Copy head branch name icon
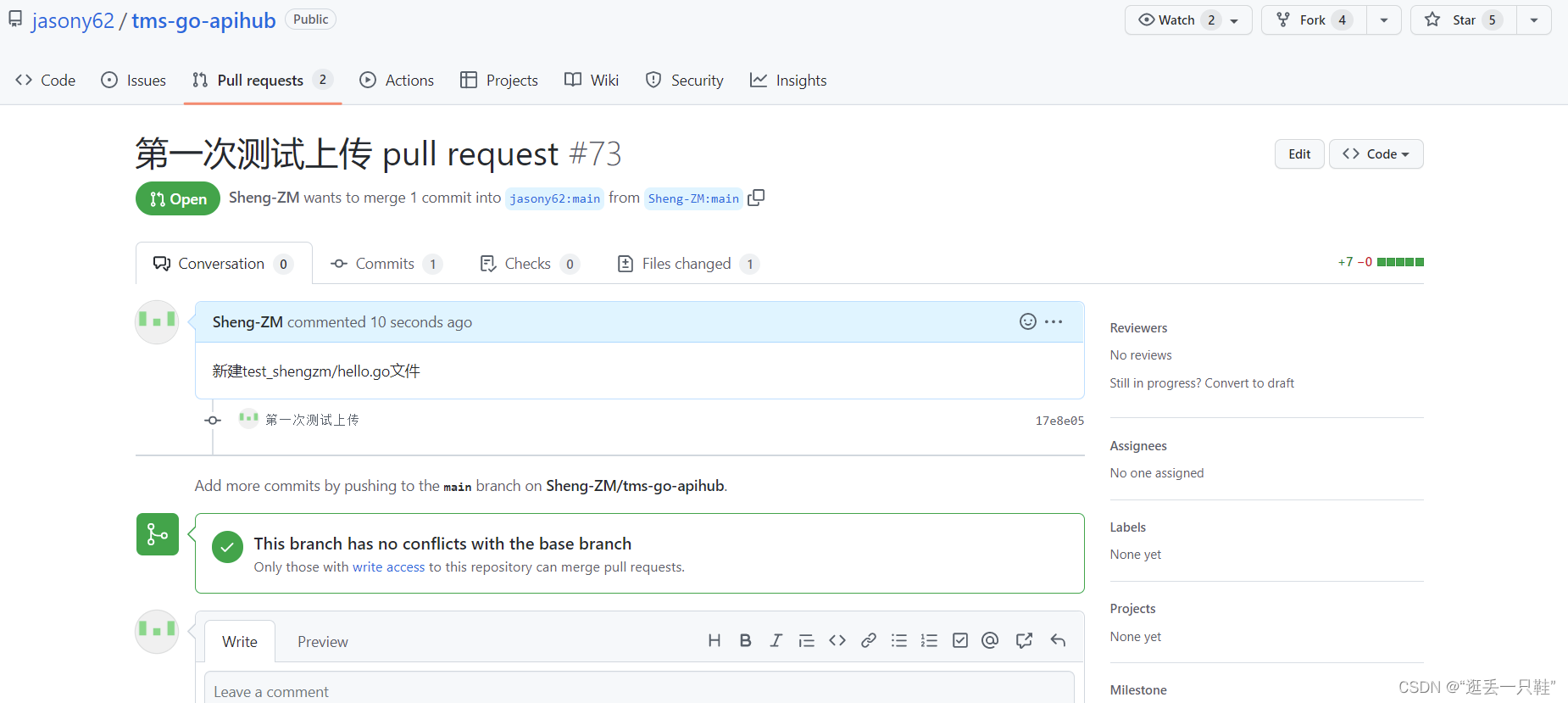 point(756,198)
